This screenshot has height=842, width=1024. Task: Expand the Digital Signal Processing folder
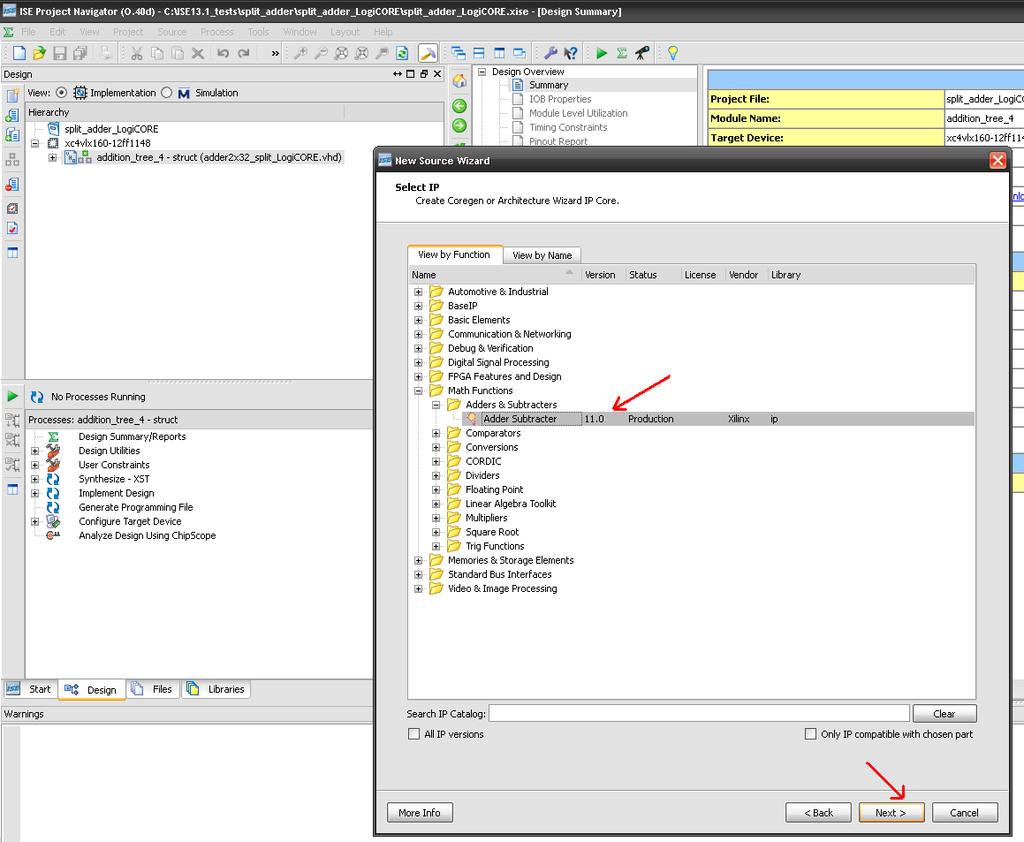point(419,363)
